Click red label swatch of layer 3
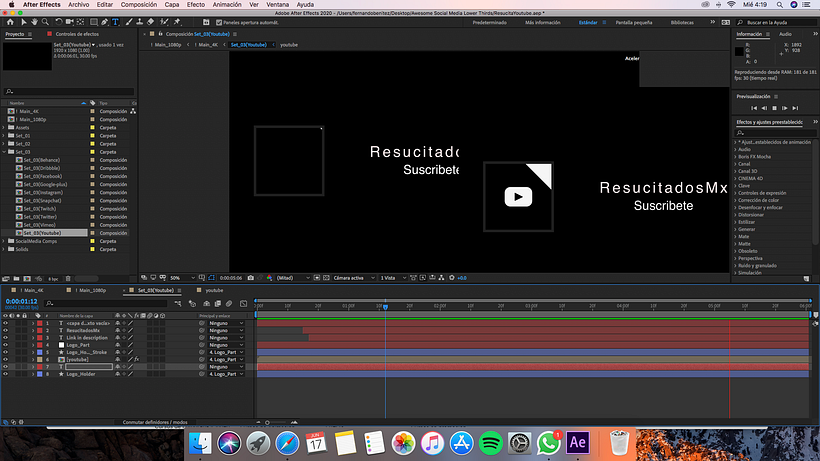The image size is (820, 461). (40, 338)
